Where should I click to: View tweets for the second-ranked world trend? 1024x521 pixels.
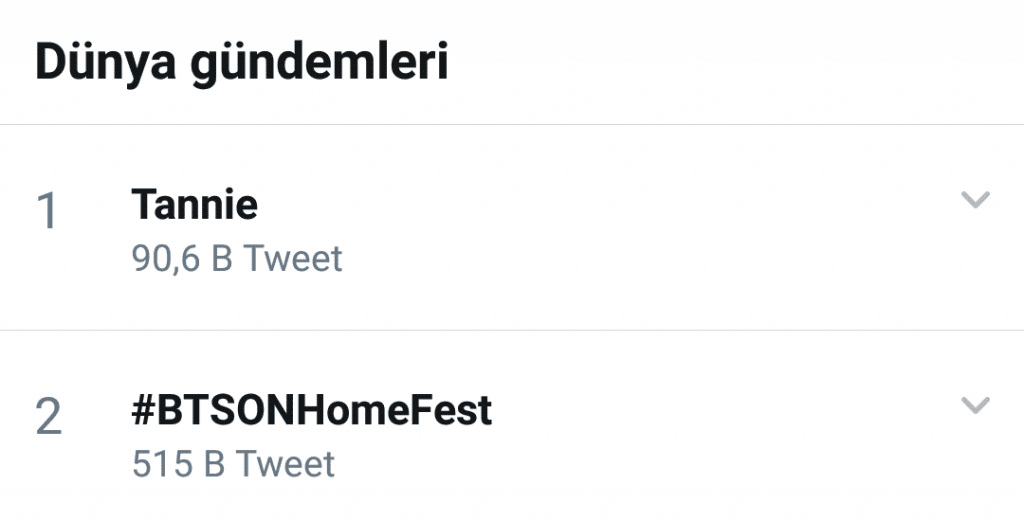point(311,410)
